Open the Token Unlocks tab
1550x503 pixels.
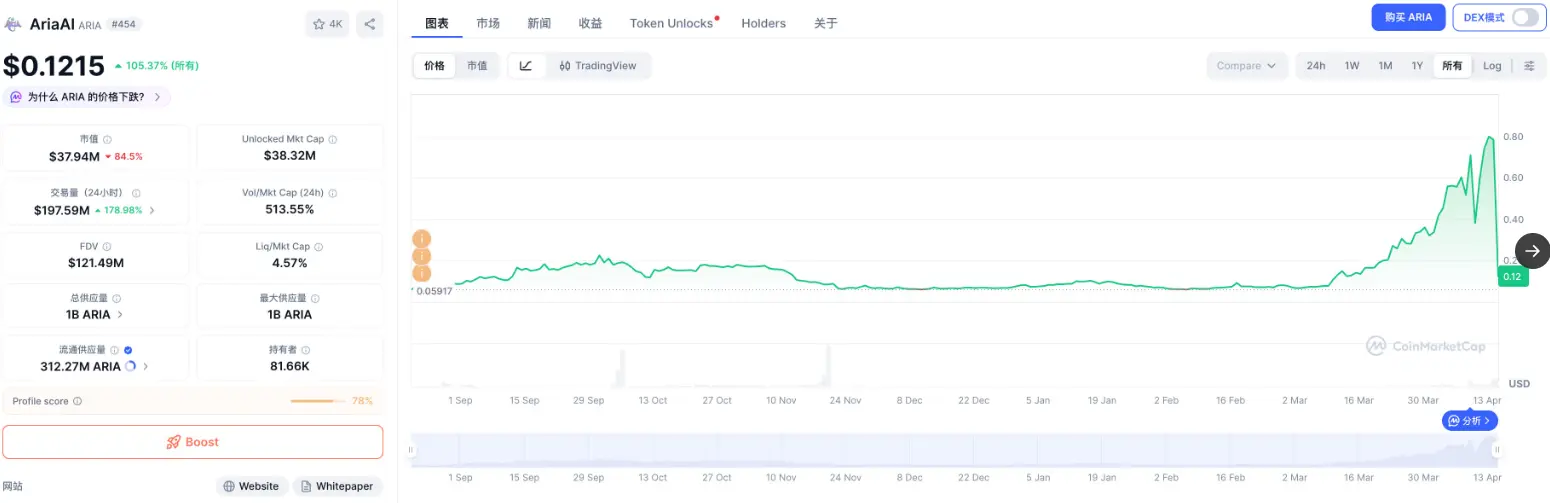672,23
